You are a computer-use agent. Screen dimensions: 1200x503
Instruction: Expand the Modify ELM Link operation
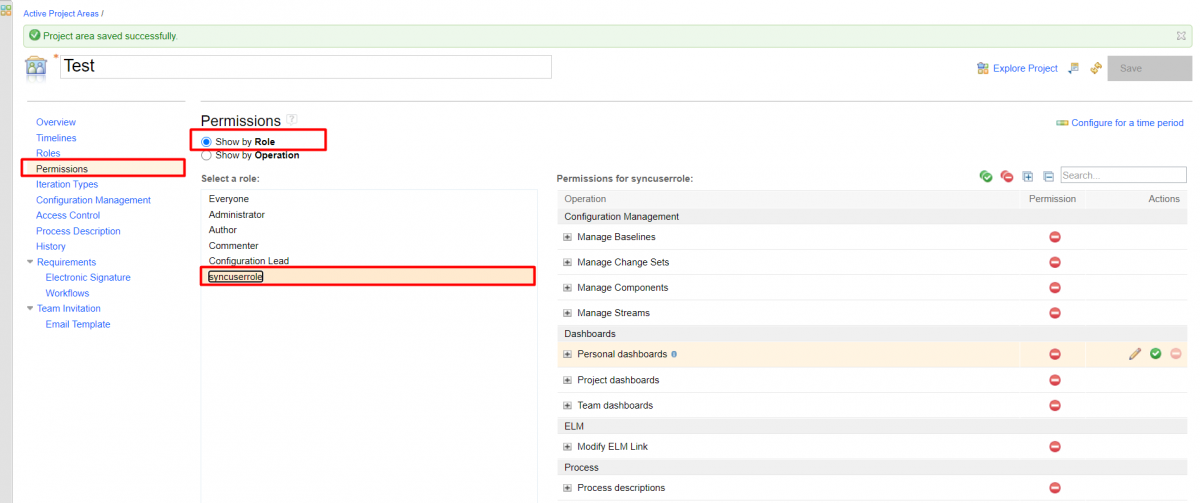pos(567,447)
